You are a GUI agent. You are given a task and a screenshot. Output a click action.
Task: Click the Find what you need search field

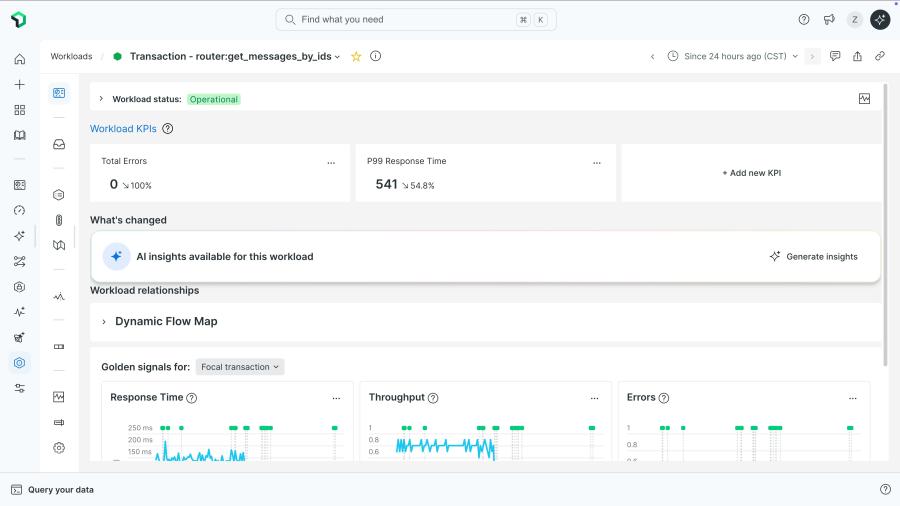pos(416,20)
